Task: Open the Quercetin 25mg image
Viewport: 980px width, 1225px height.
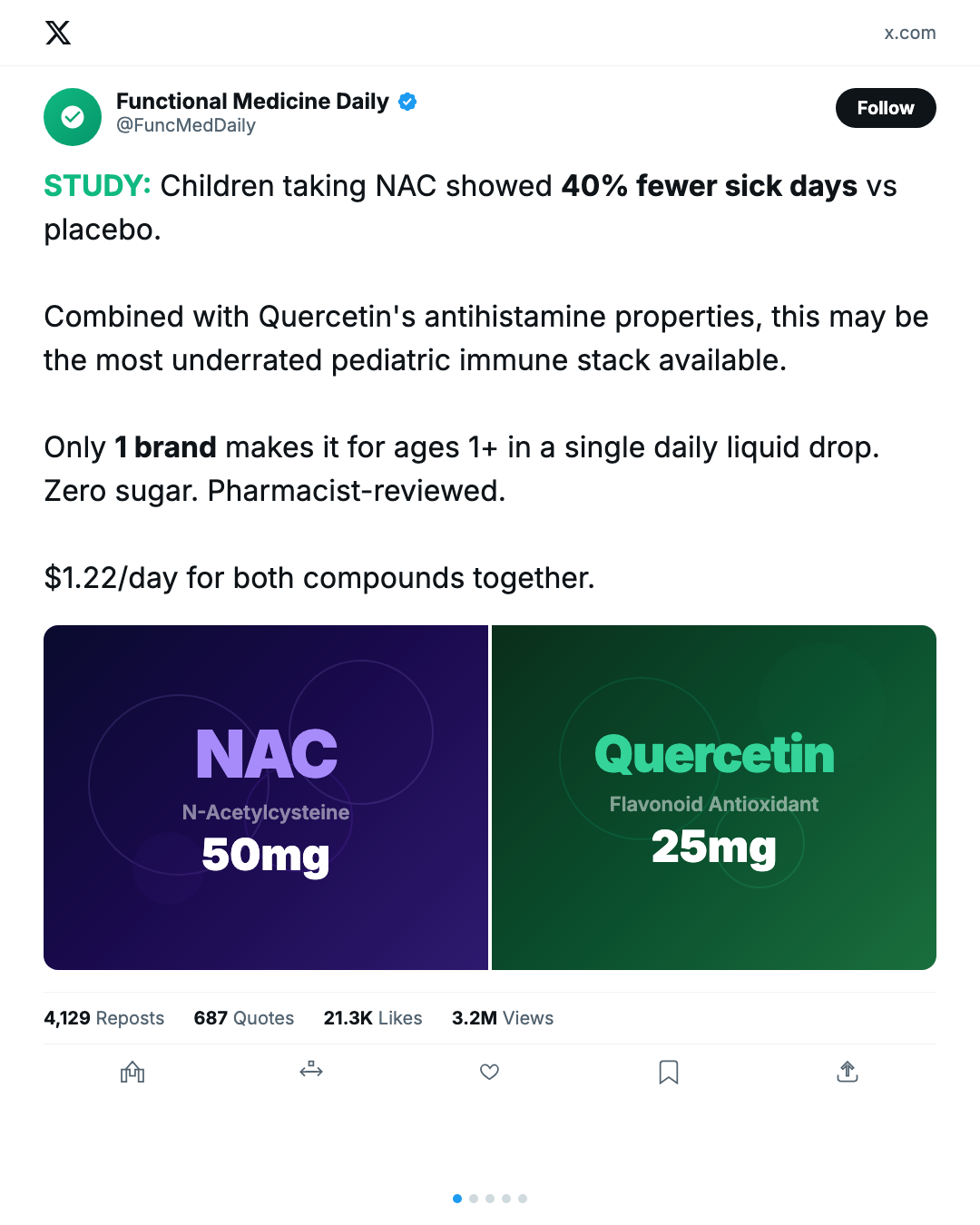Action: tap(714, 798)
